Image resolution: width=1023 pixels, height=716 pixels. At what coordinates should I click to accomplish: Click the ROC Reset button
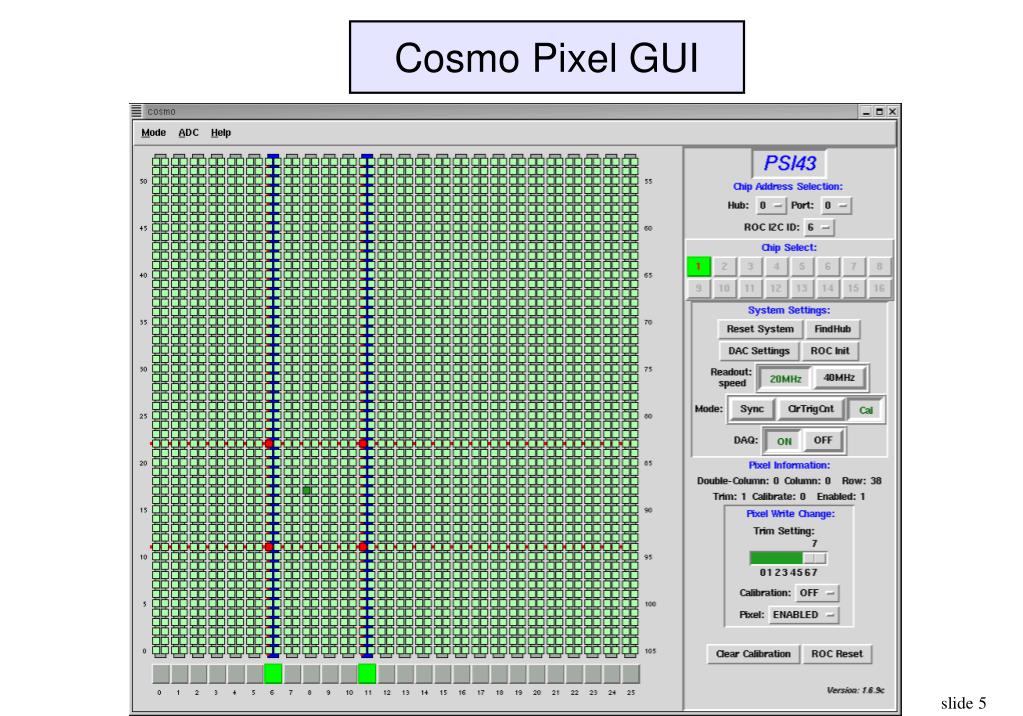coord(836,654)
